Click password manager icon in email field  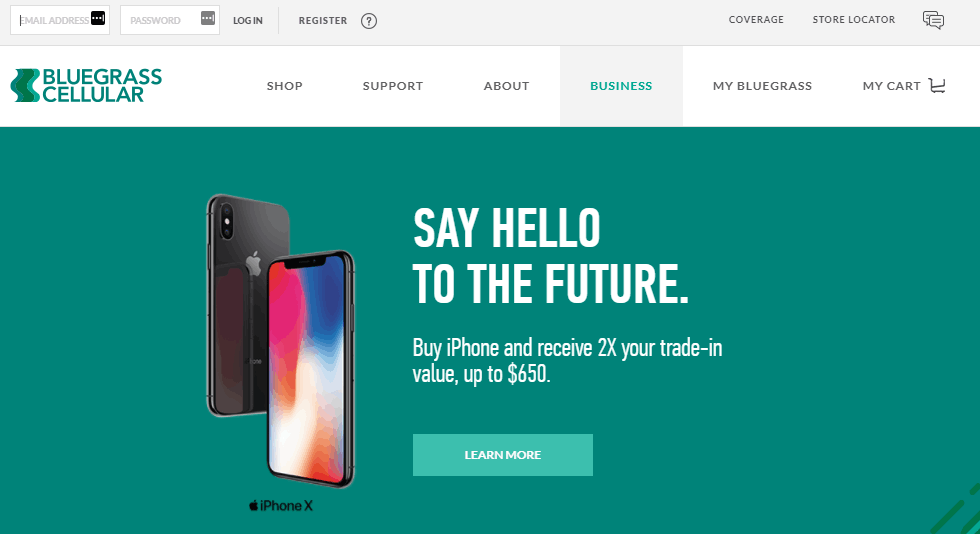[x=98, y=18]
